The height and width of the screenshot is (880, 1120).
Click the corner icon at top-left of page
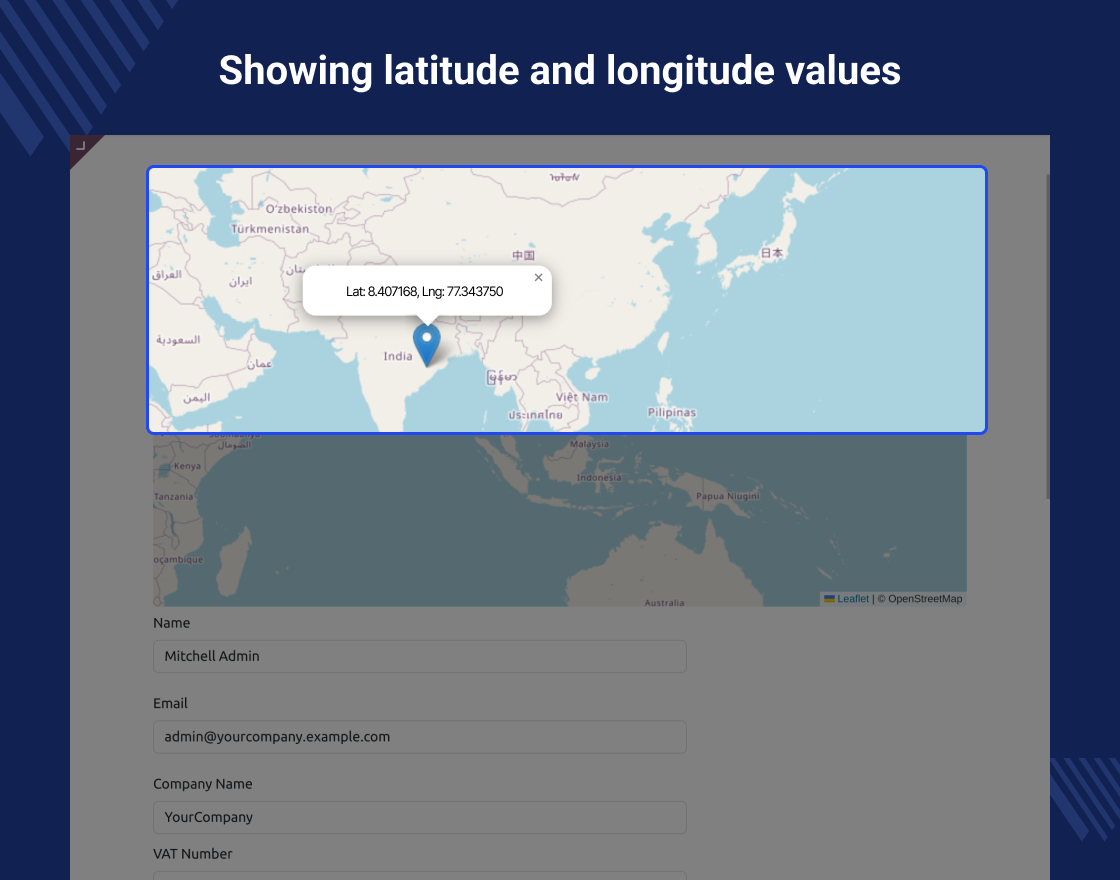81,146
